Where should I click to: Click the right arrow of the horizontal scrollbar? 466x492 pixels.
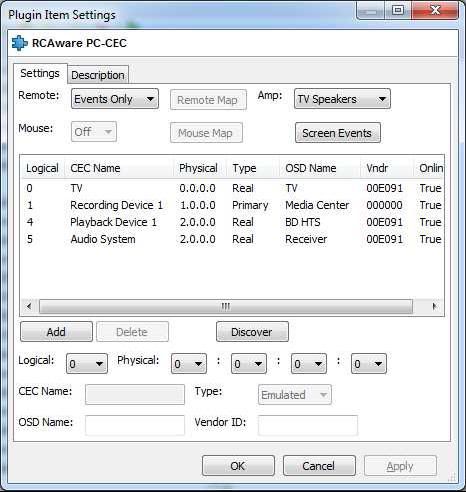click(434, 306)
